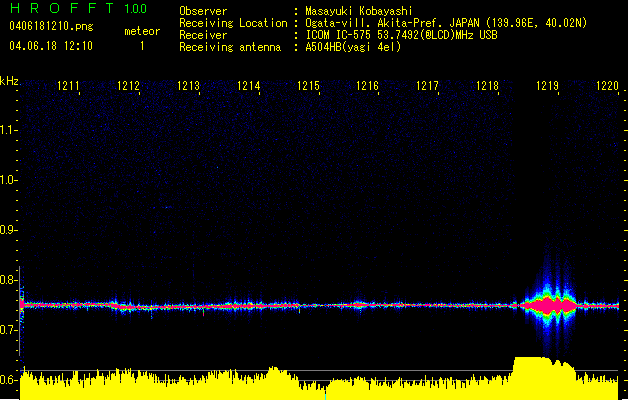Click the raised yellow power plateau under 1219

click(545, 377)
